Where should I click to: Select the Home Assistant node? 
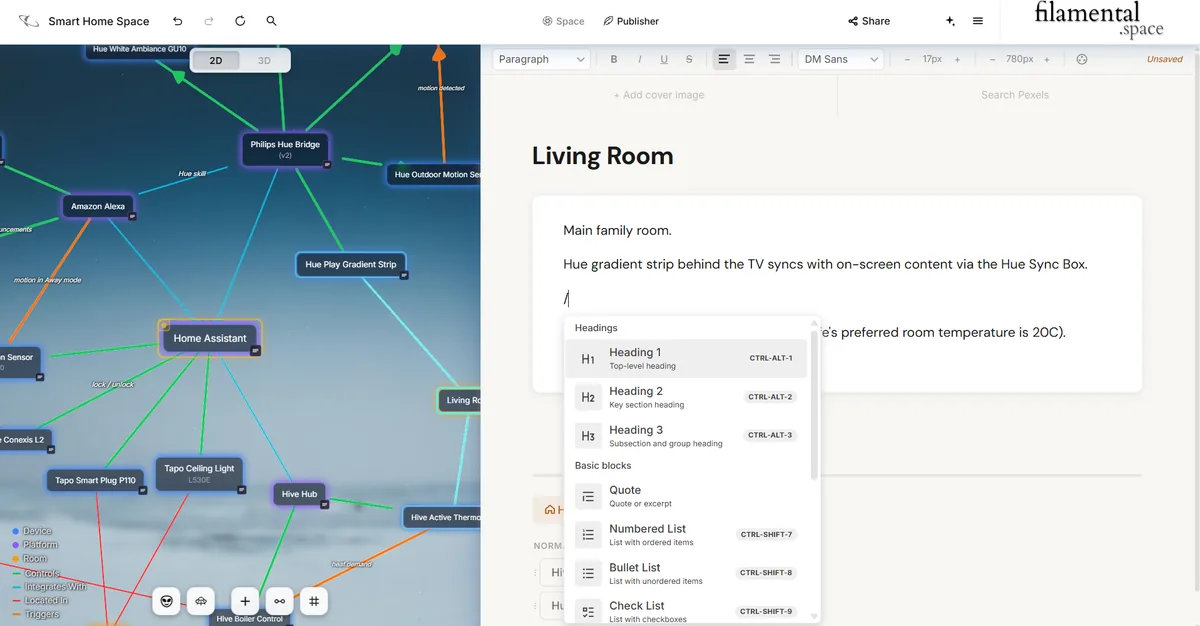210,338
